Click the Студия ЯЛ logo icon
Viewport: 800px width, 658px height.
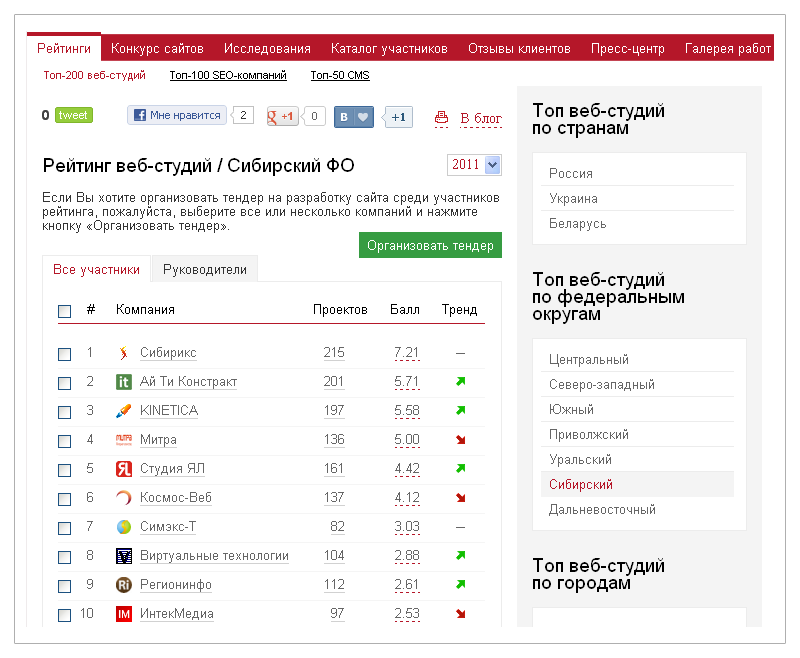point(123,469)
